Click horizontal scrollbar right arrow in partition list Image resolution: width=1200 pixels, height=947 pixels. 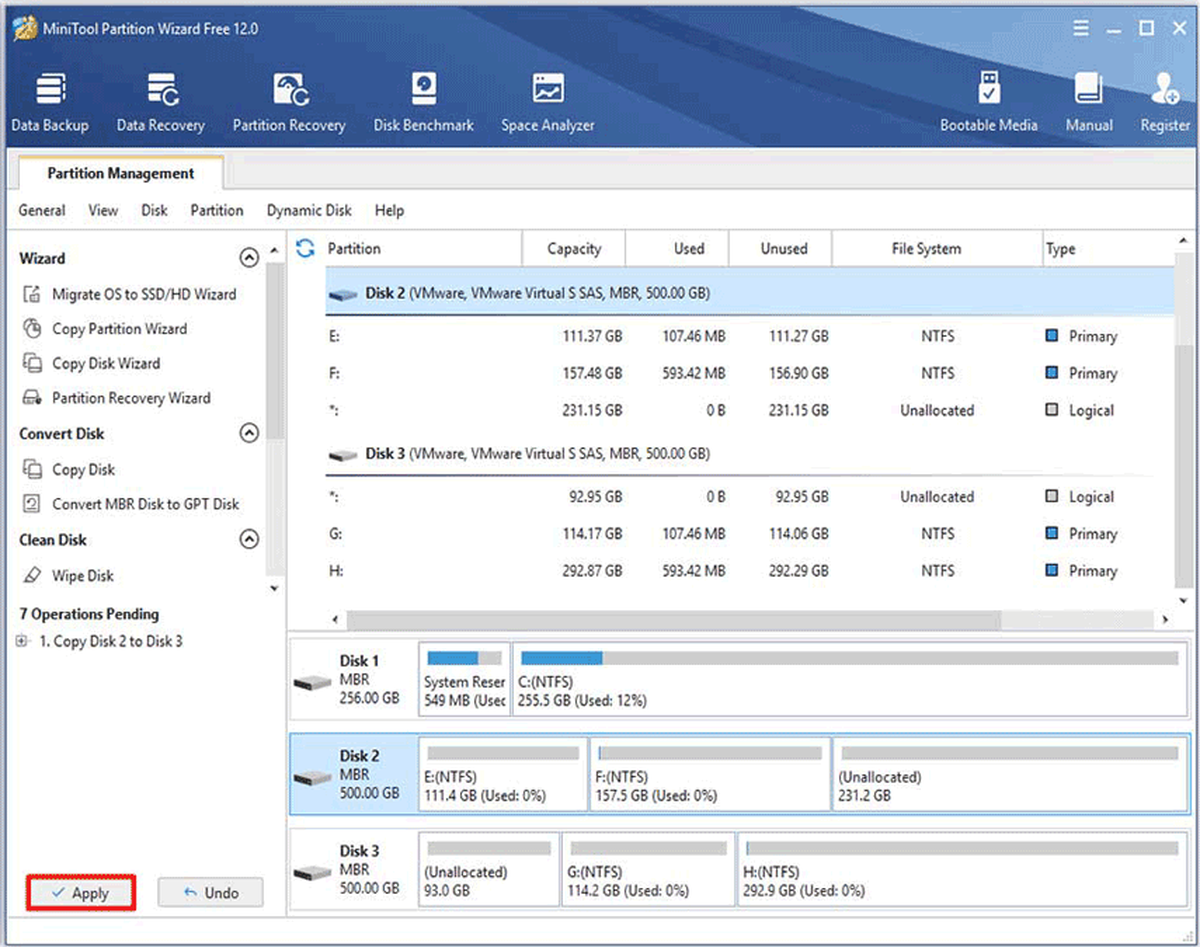click(1165, 621)
